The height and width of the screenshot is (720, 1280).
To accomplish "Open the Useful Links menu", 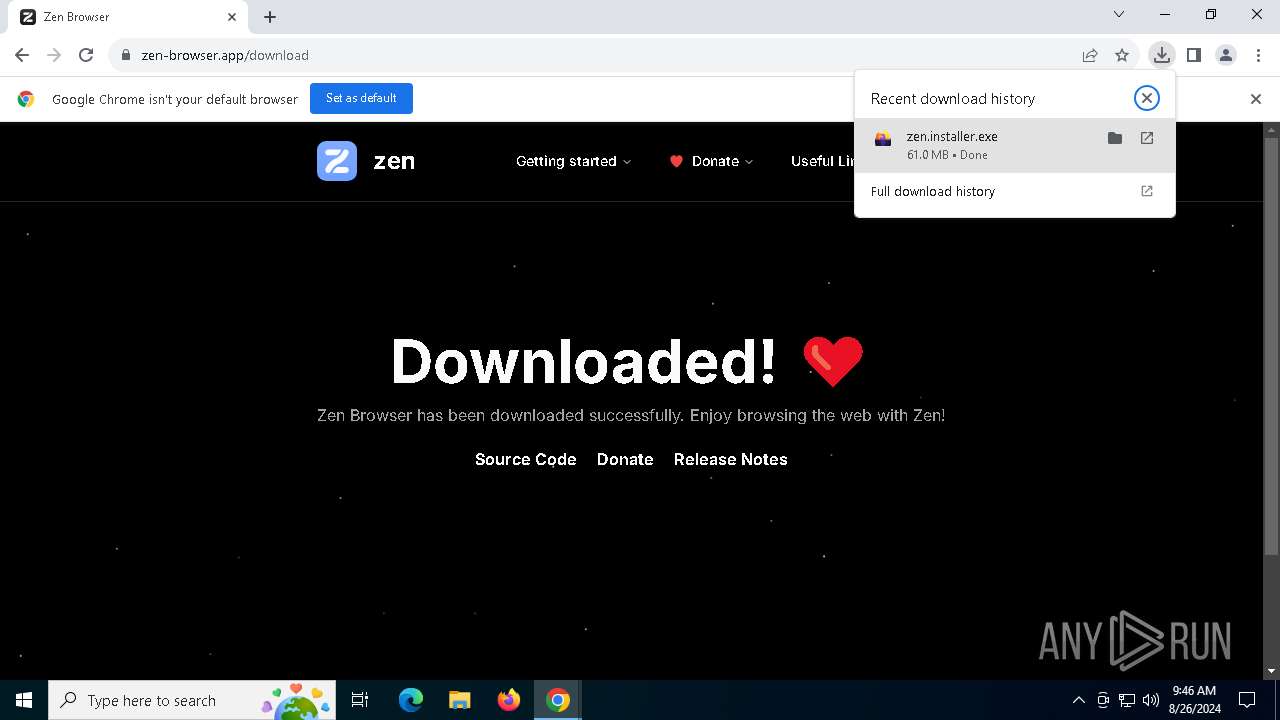I will (823, 161).
